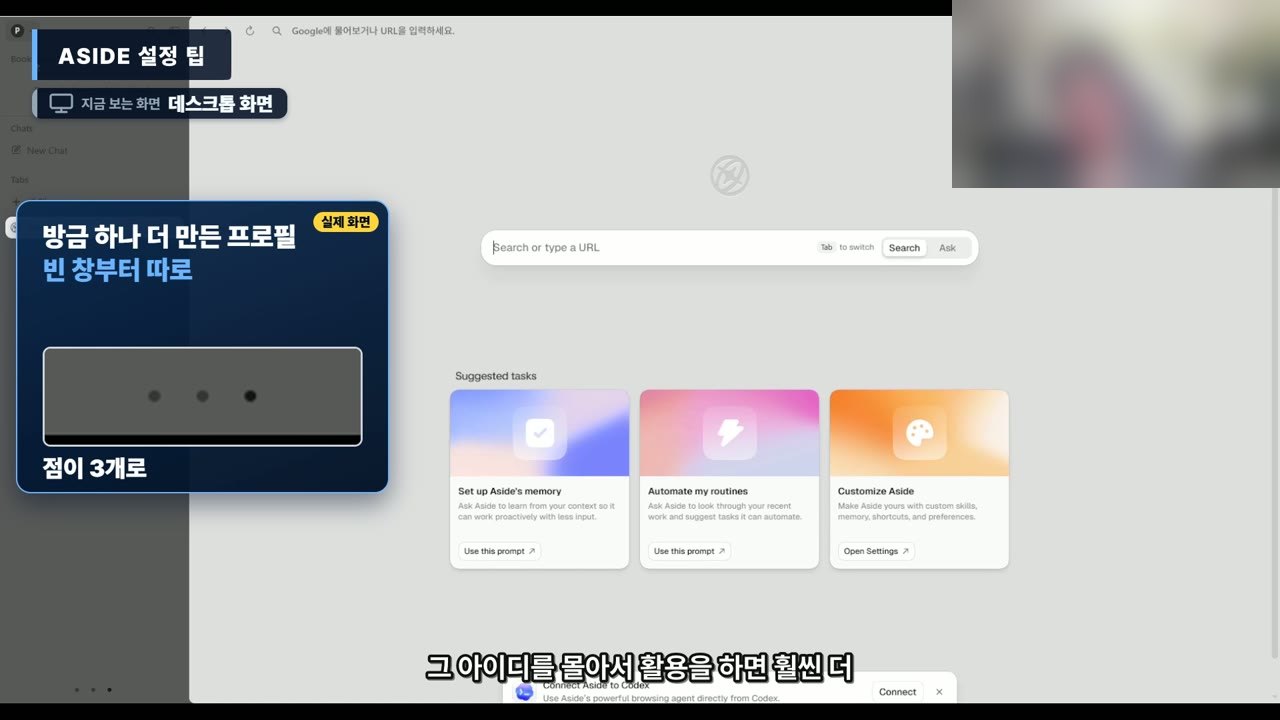Dismiss the Connect Aside to Codex banner
This screenshot has width=1280, height=720.
(x=939, y=692)
